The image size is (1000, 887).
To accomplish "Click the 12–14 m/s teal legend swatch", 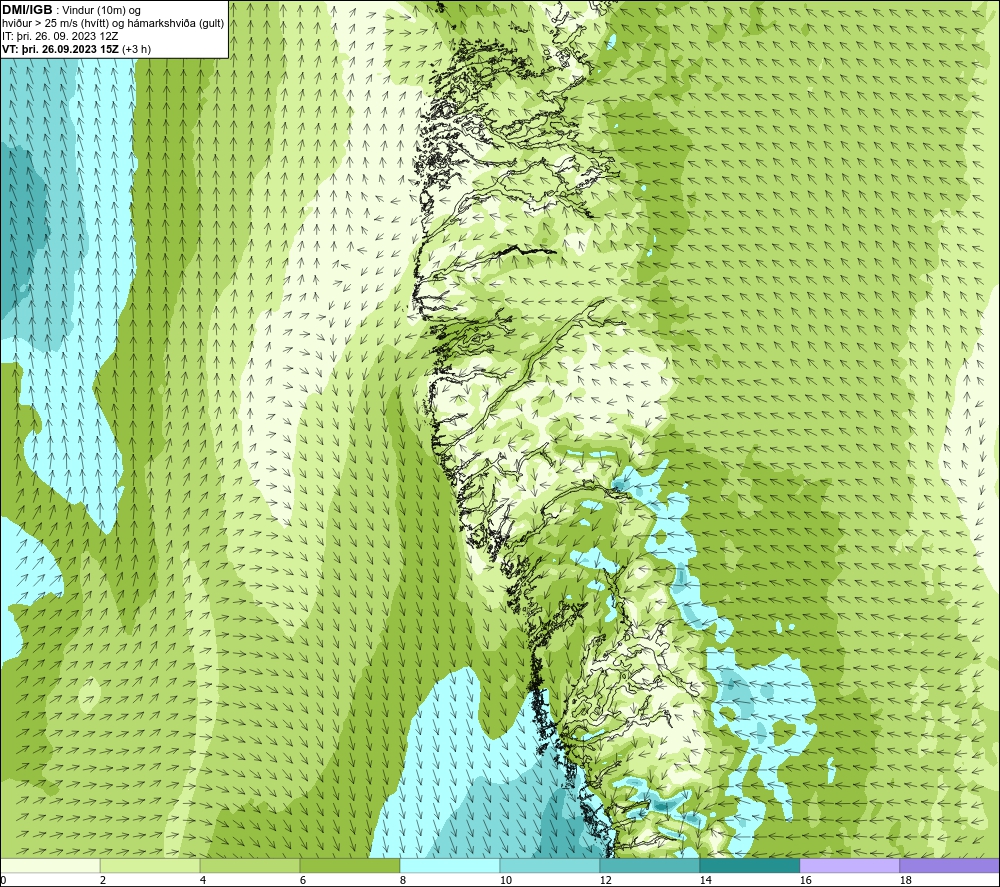I will pyautogui.click(x=649, y=865).
